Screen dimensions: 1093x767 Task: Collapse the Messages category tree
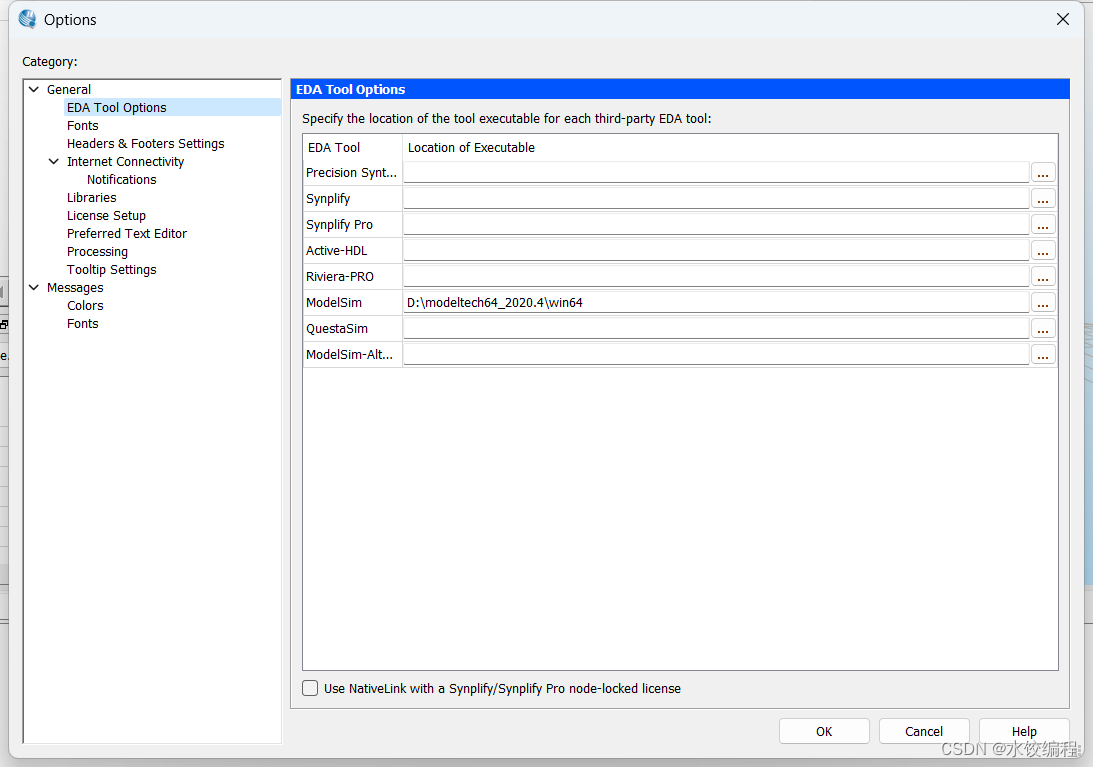(33, 287)
